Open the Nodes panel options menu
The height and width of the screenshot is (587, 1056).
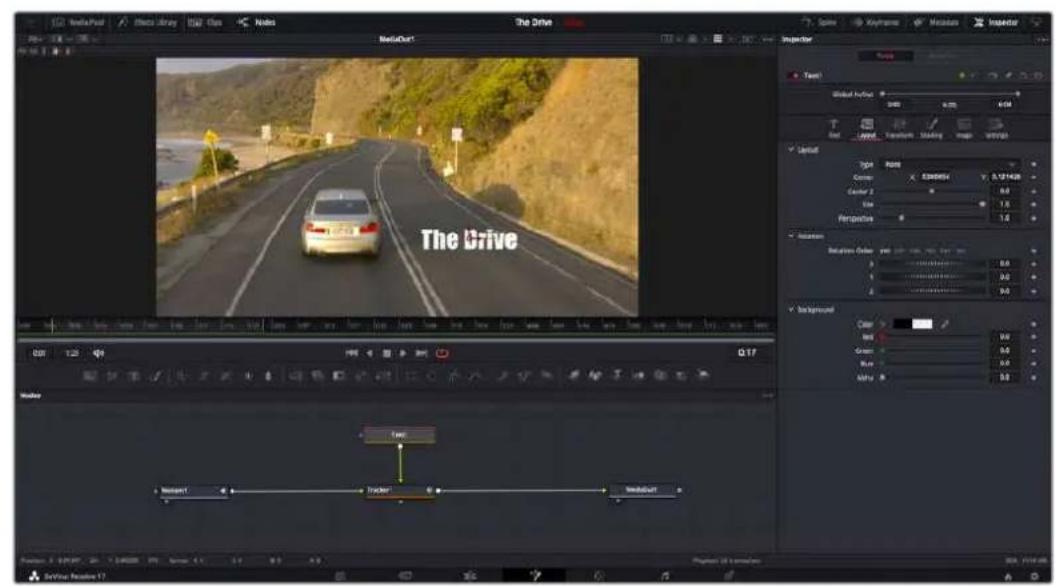tap(767, 396)
